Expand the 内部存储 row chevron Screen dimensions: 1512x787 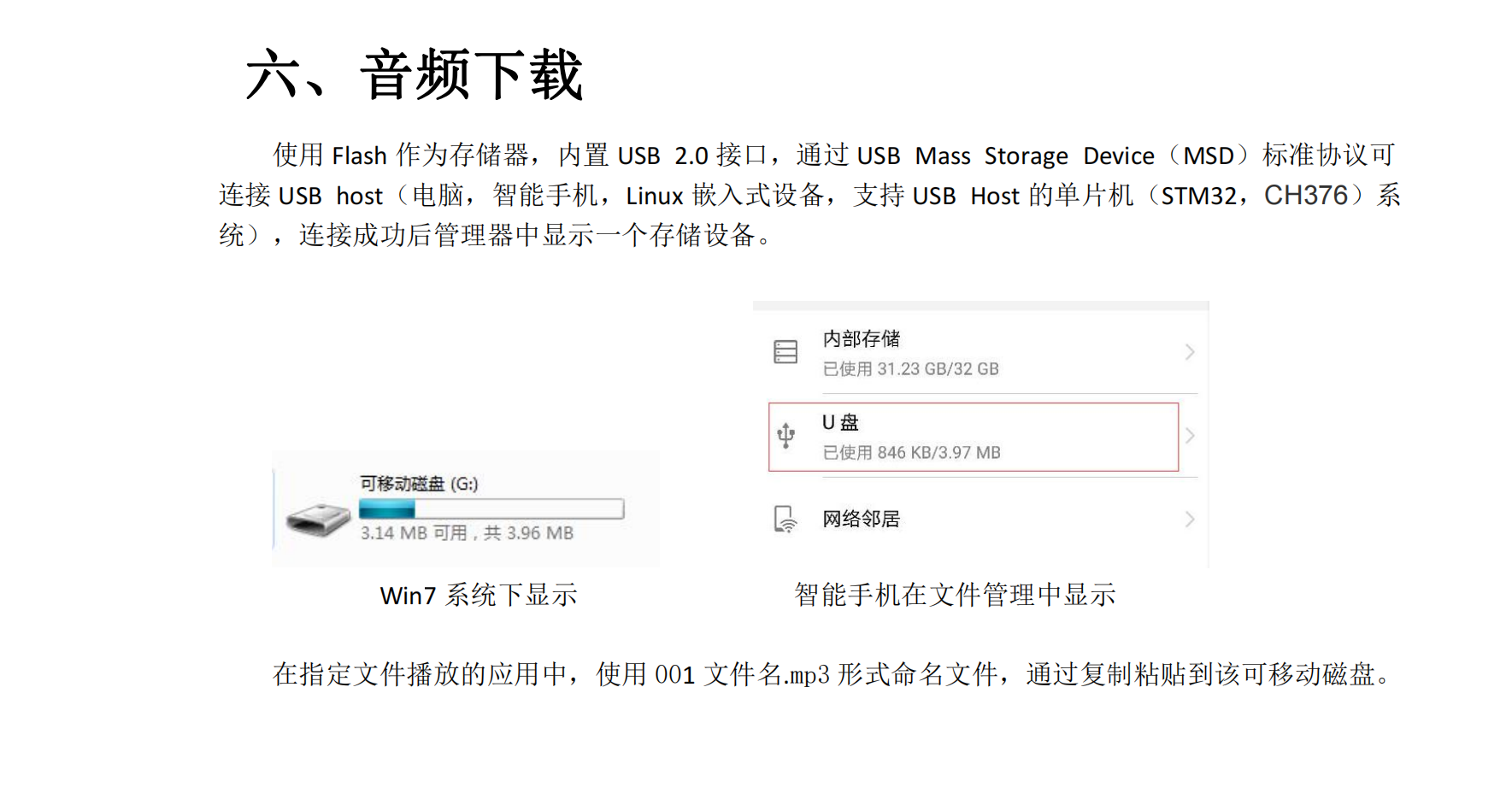(x=1189, y=352)
